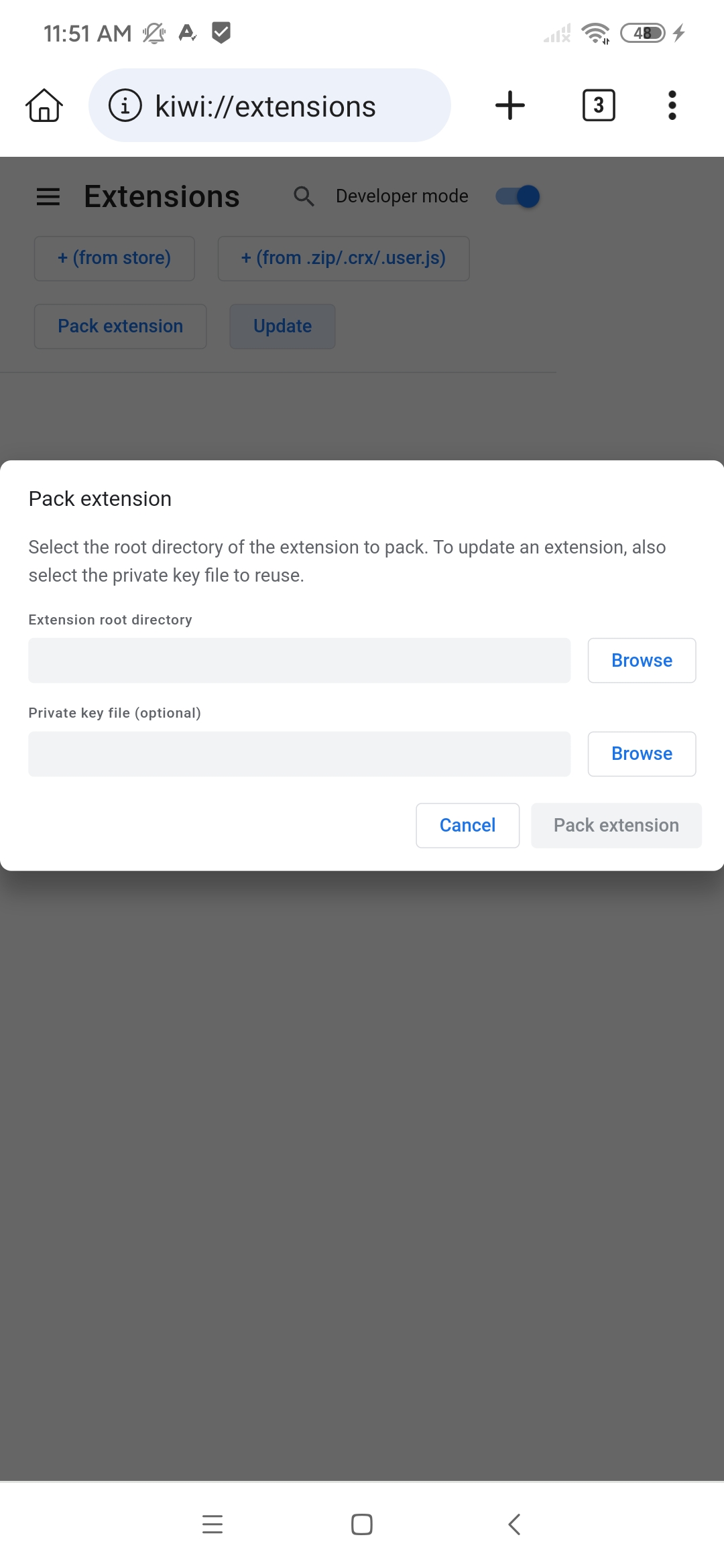Toggle Developer mode switch
The image size is (724, 1568).
point(518,196)
